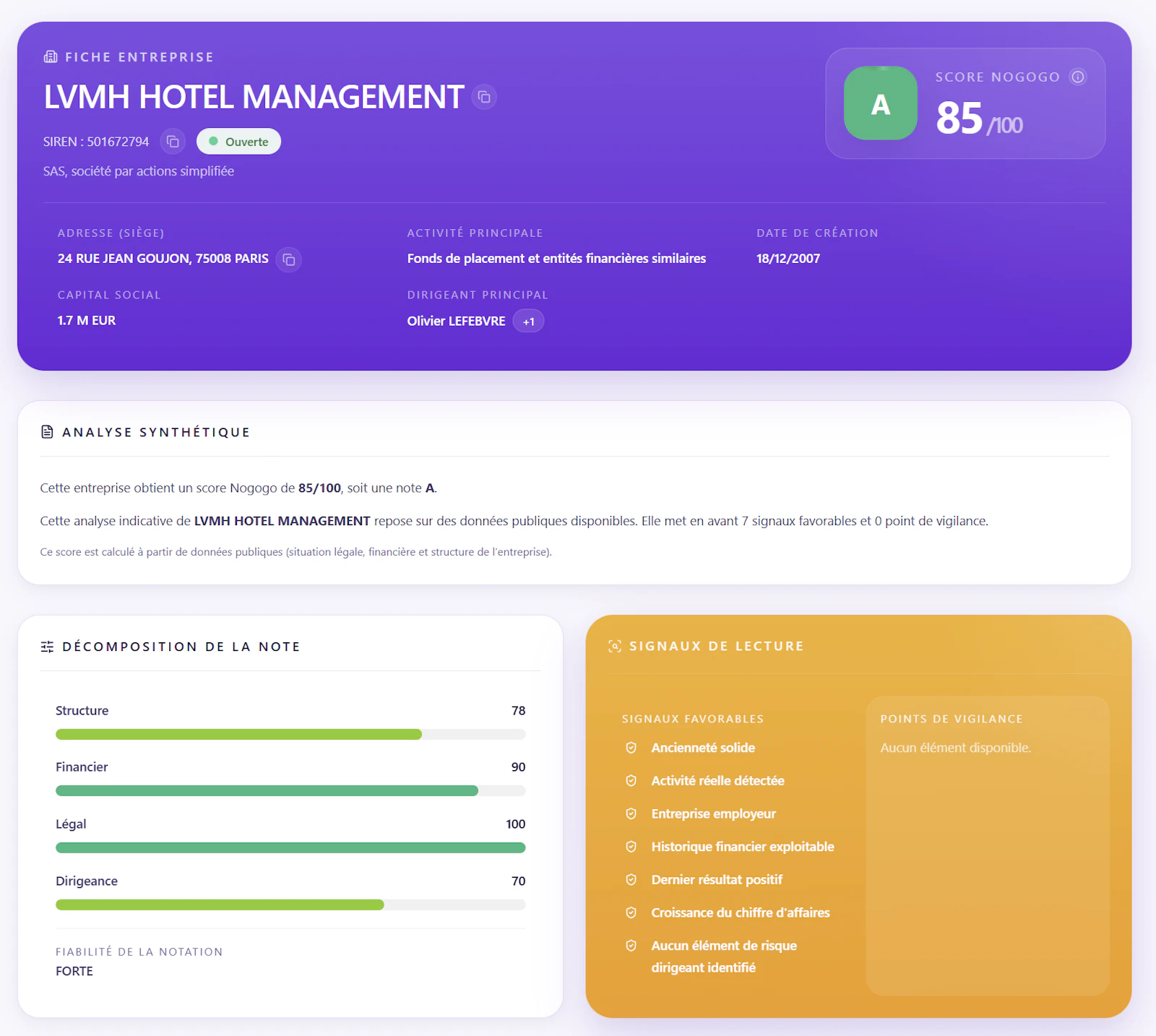Click the Adresse (siège) label

[111, 233]
